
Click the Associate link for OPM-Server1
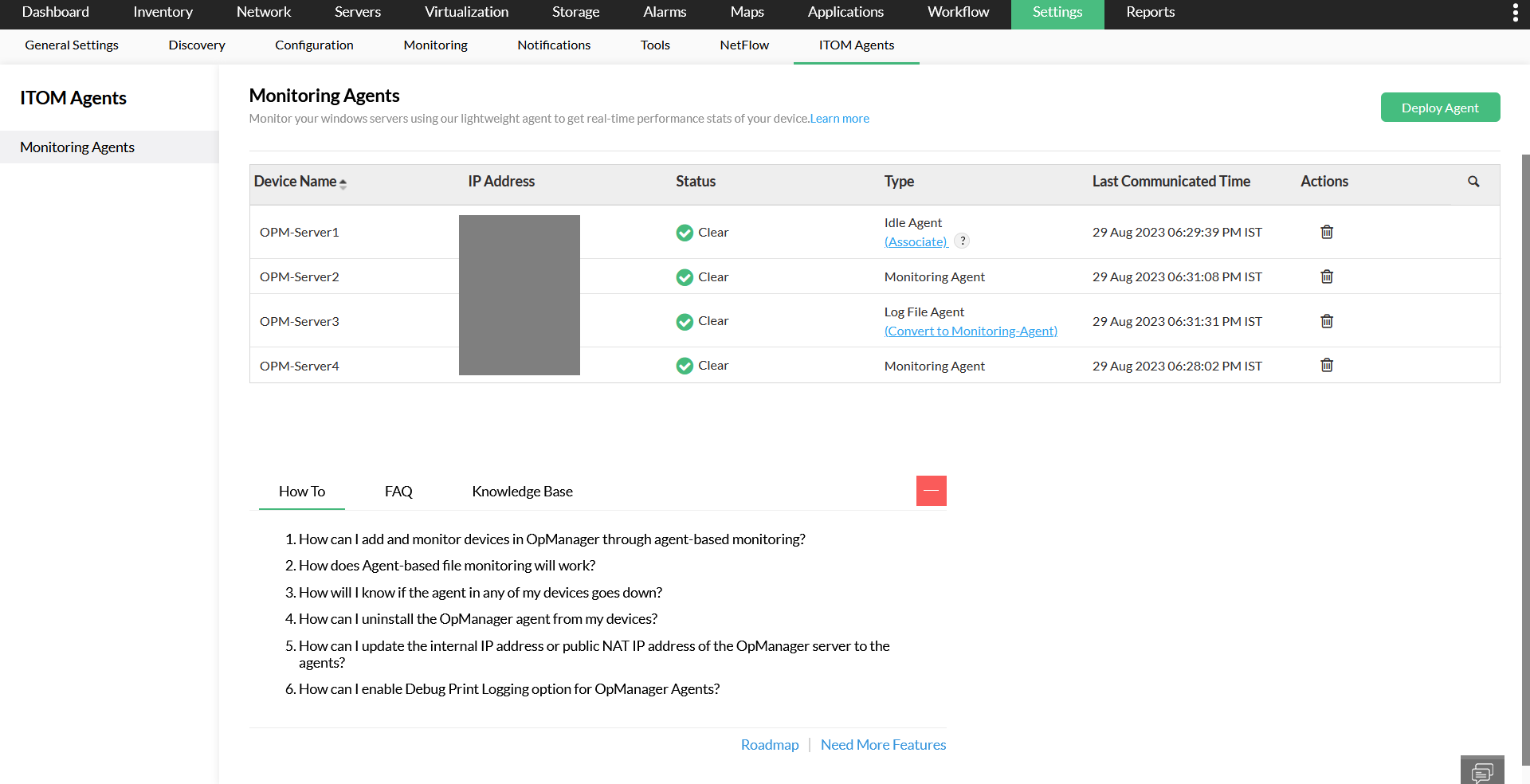point(916,241)
